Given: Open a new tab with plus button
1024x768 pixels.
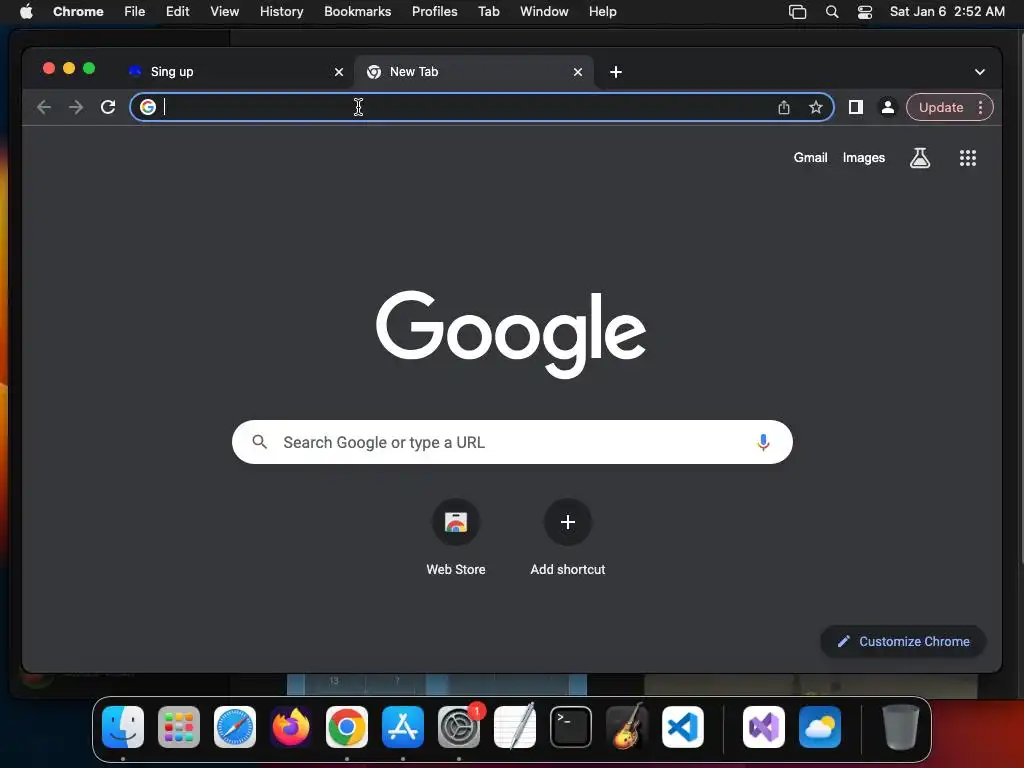Looking at the screenshot, I should tap(616, 72).
